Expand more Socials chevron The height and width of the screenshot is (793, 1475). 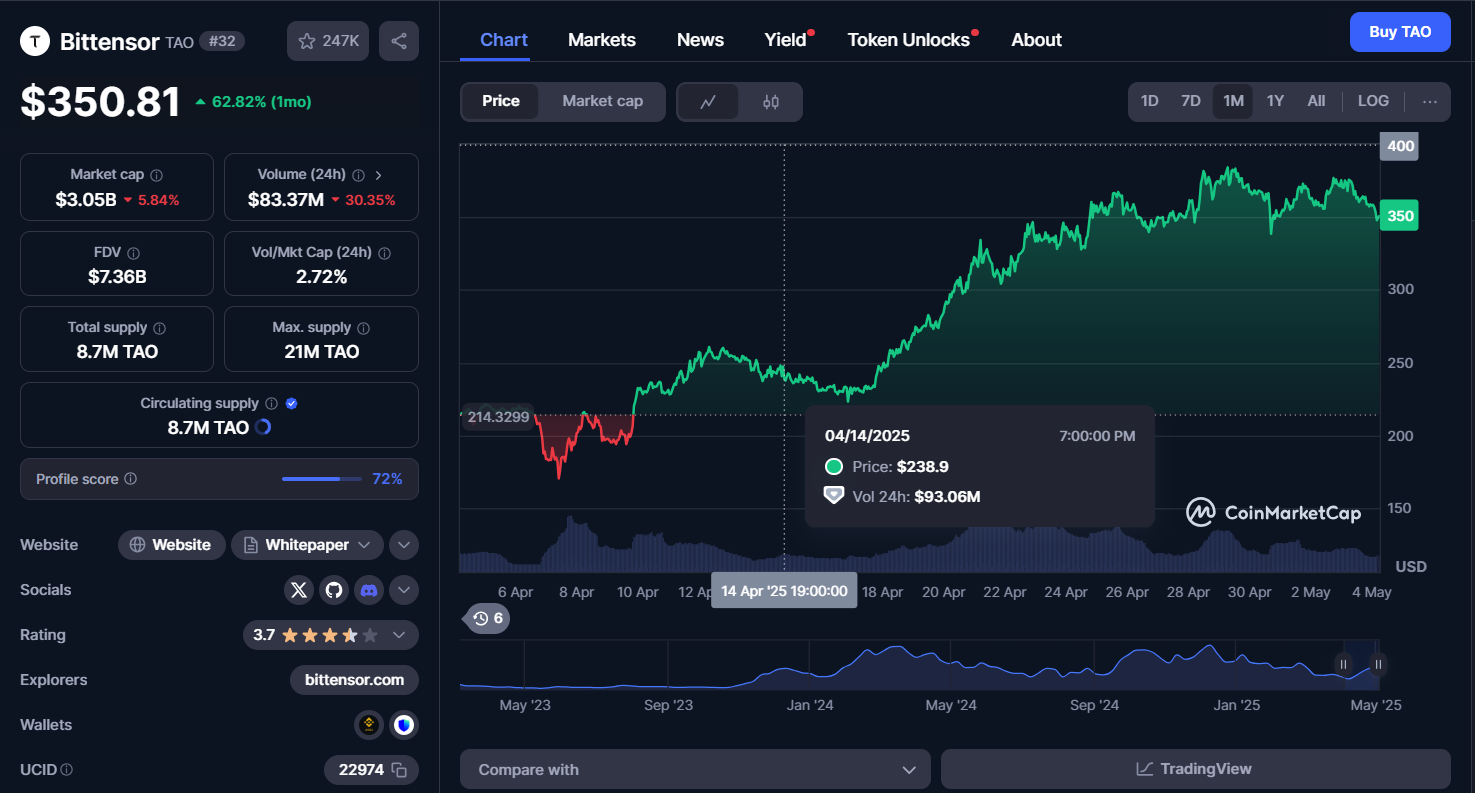[404, 590]
